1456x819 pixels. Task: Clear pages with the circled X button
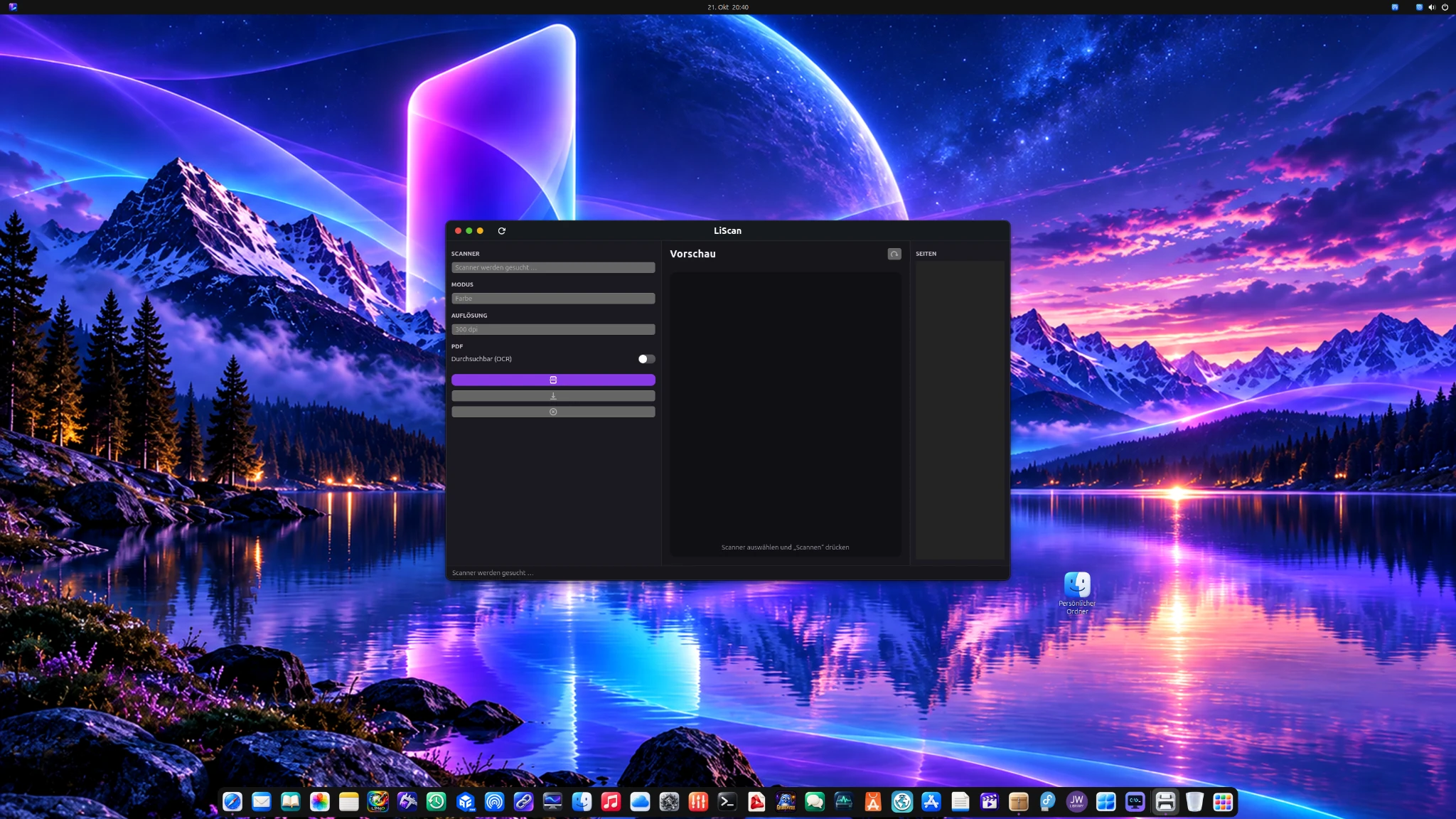click(x=553, y=412)
